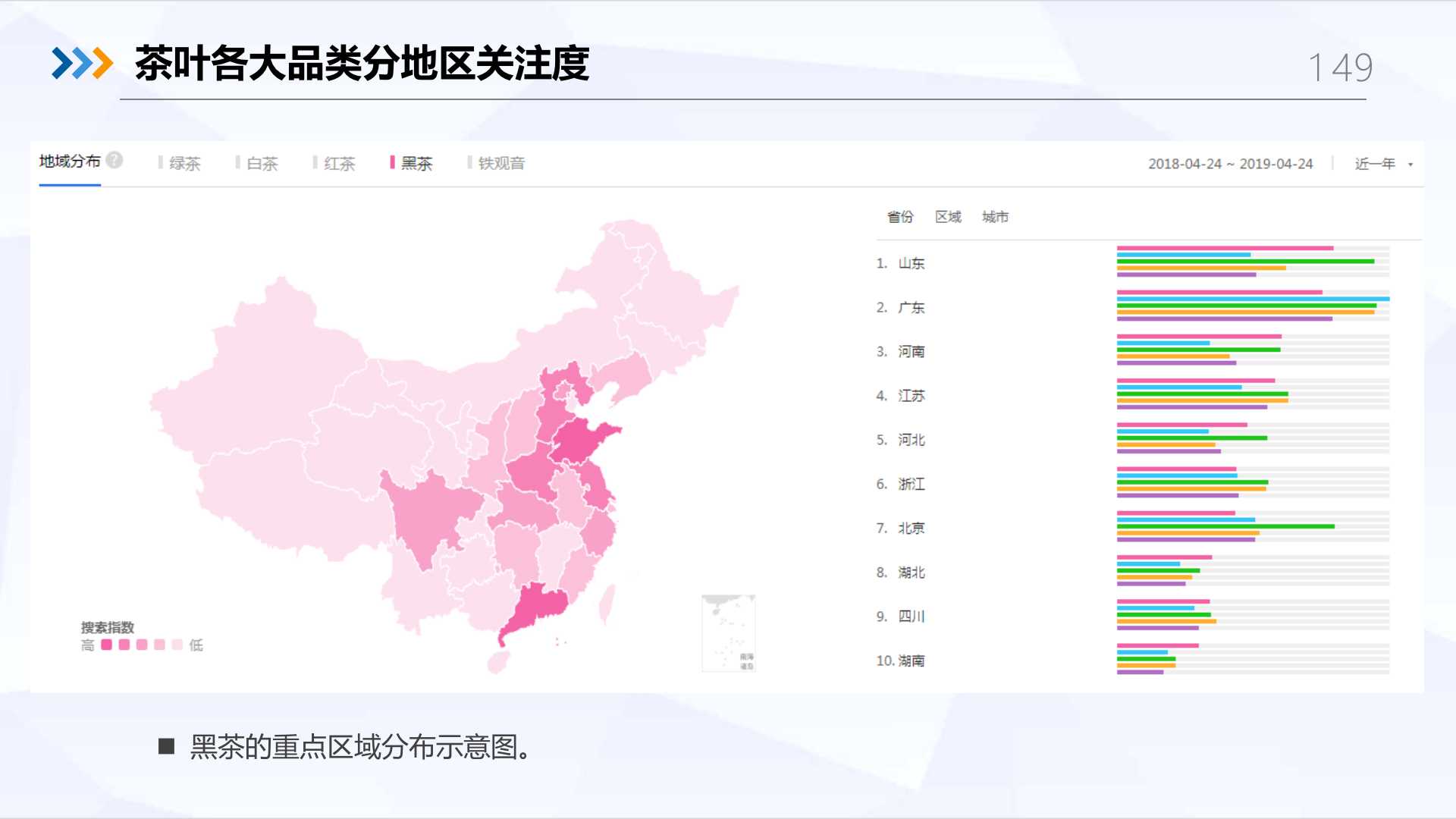This screenshot has height=819, width=1456.
Task: Click the South China Sea inset map
Action: pos(728,633)
